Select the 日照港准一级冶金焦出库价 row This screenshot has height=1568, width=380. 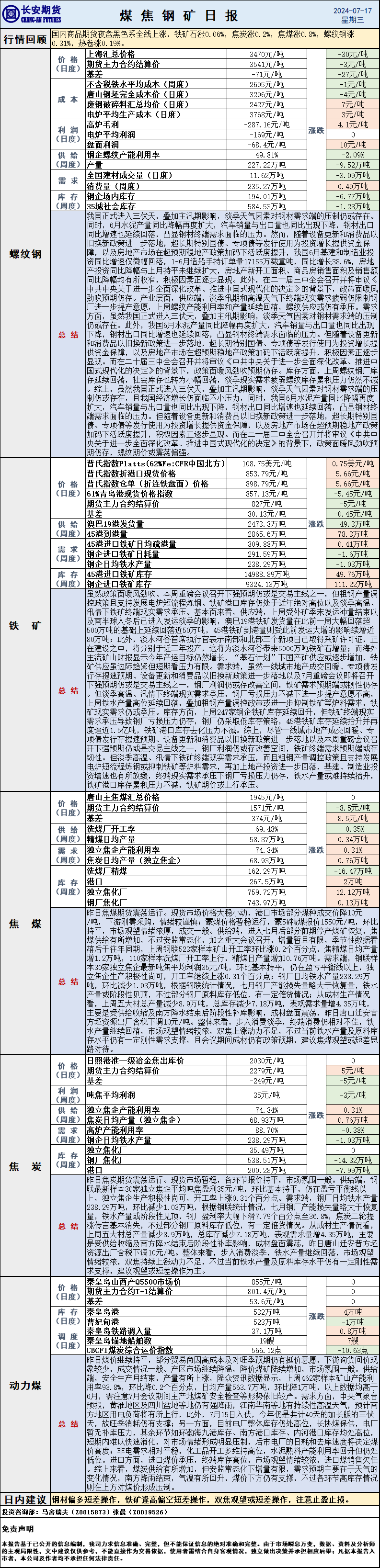point(135,1060)
